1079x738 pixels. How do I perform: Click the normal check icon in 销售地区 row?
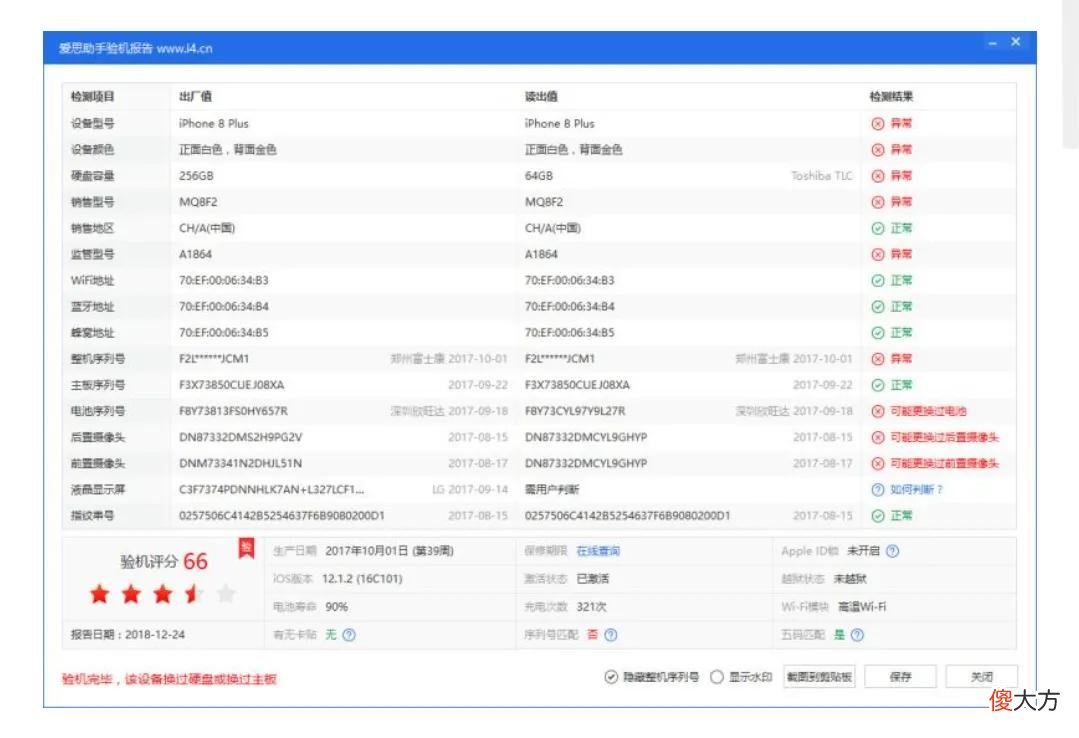click(x=877, y=229)
